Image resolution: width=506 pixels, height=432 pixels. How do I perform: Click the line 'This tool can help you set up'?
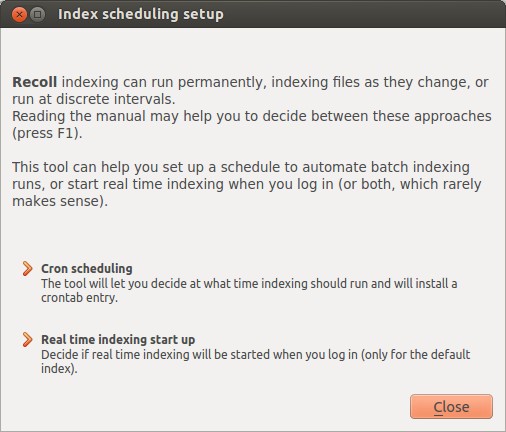pyautogui.click(x=241, y=167)
